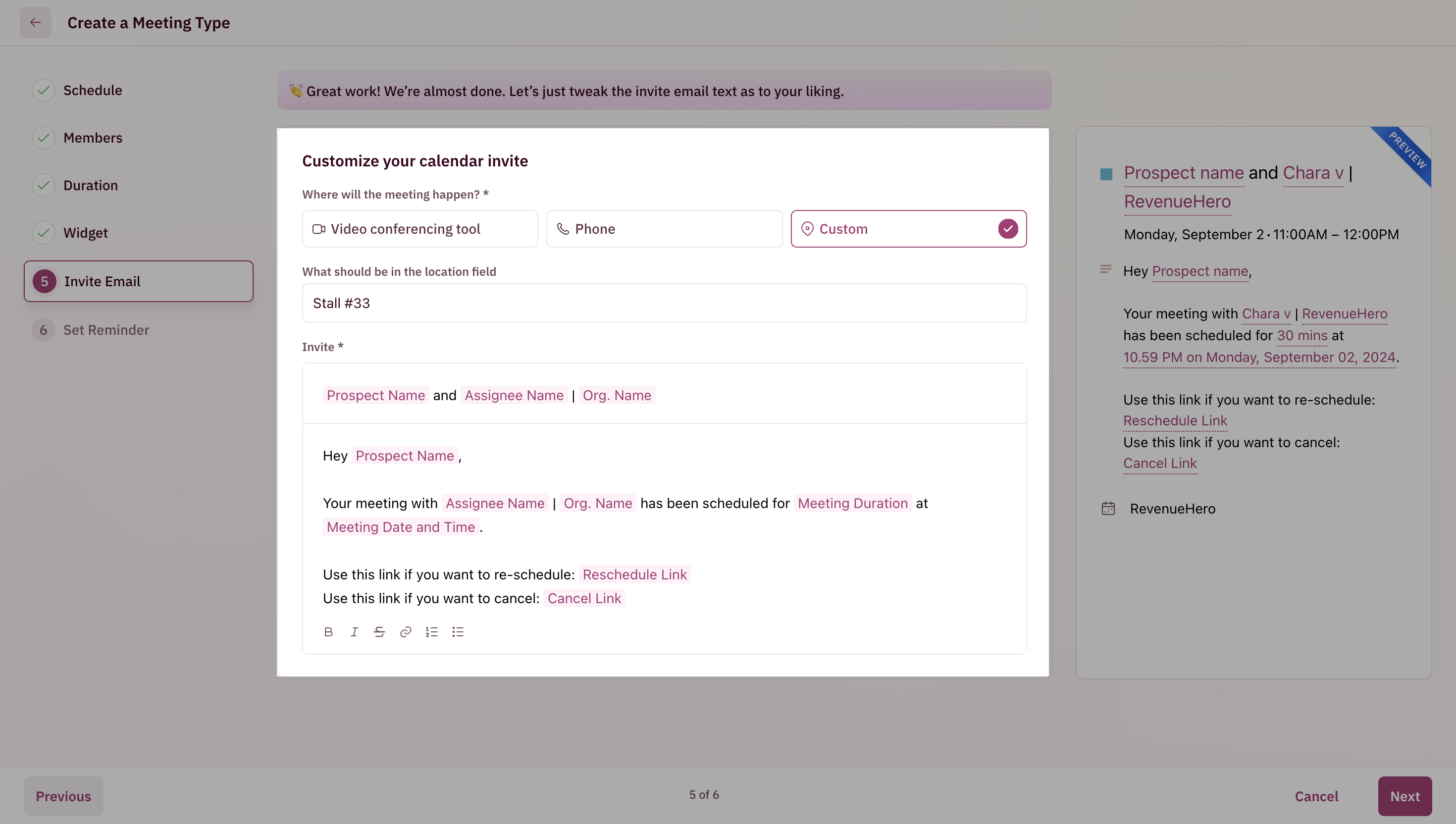Screen dimensions: 1456x824
Task: Apply strikethrough formatting in invite editor
Action: coord(380,632)
